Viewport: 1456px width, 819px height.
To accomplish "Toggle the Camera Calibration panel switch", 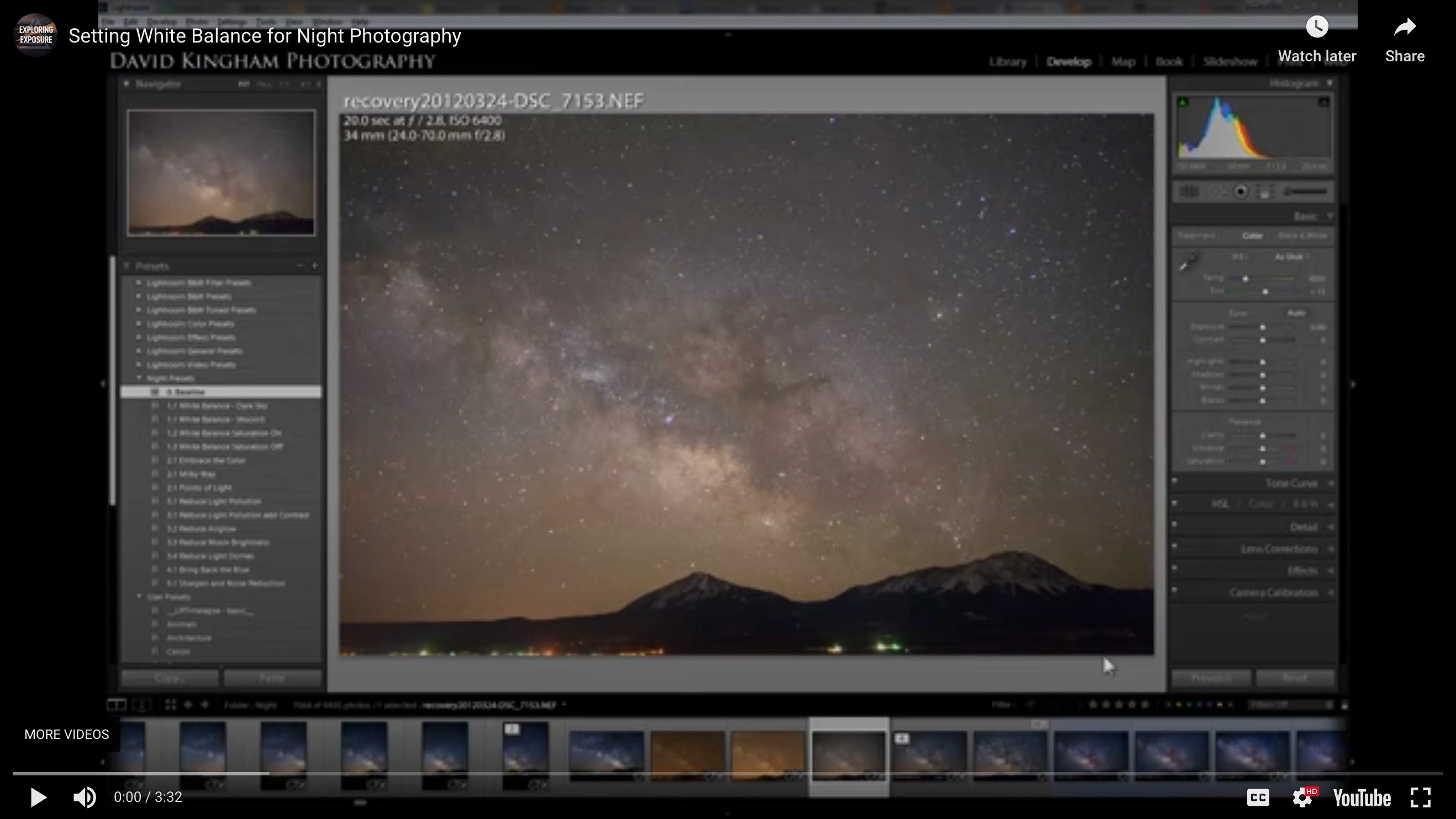I will (x=1174, y=590).
